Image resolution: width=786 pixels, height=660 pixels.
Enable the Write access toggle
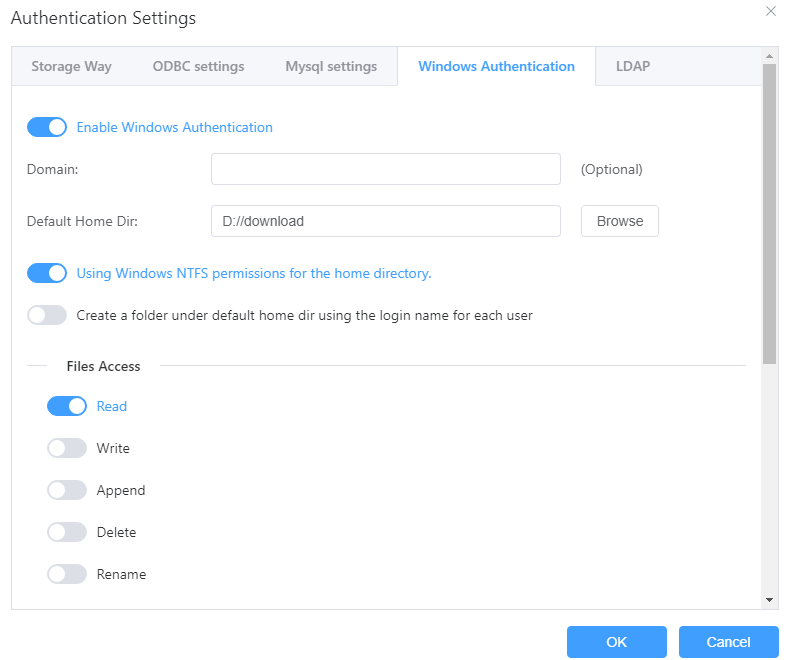tap(67, 448)
